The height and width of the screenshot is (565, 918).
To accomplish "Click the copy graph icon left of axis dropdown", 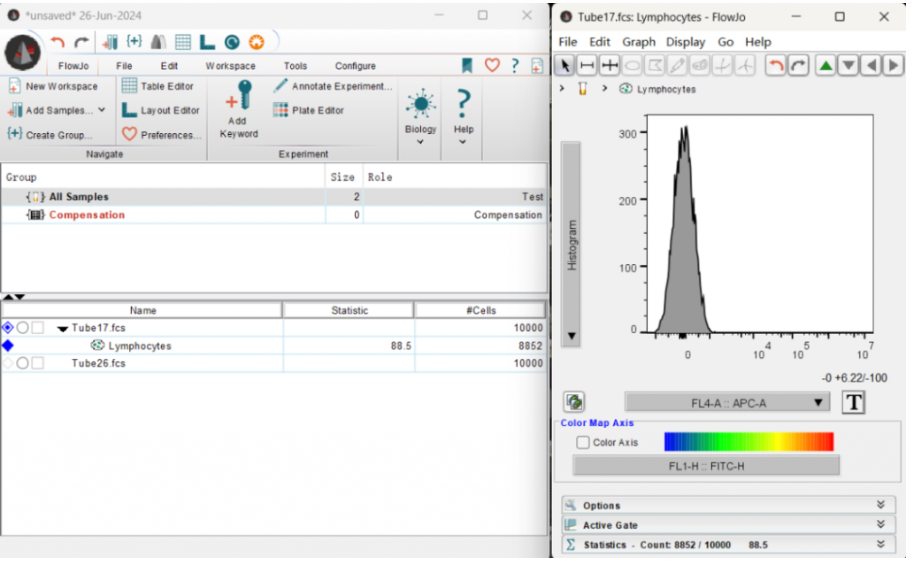I will click(x=574, y=402).
